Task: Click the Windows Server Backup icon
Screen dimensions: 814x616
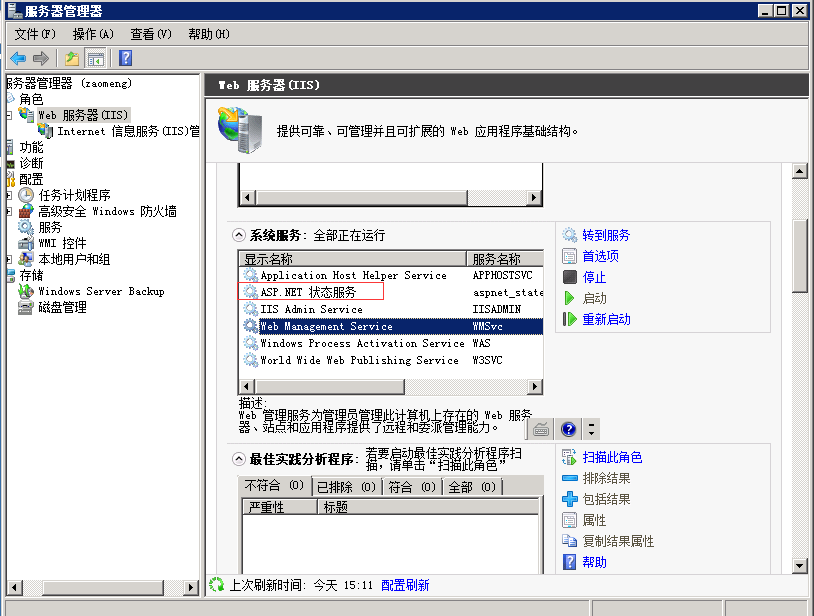Action: coord(26,291)
